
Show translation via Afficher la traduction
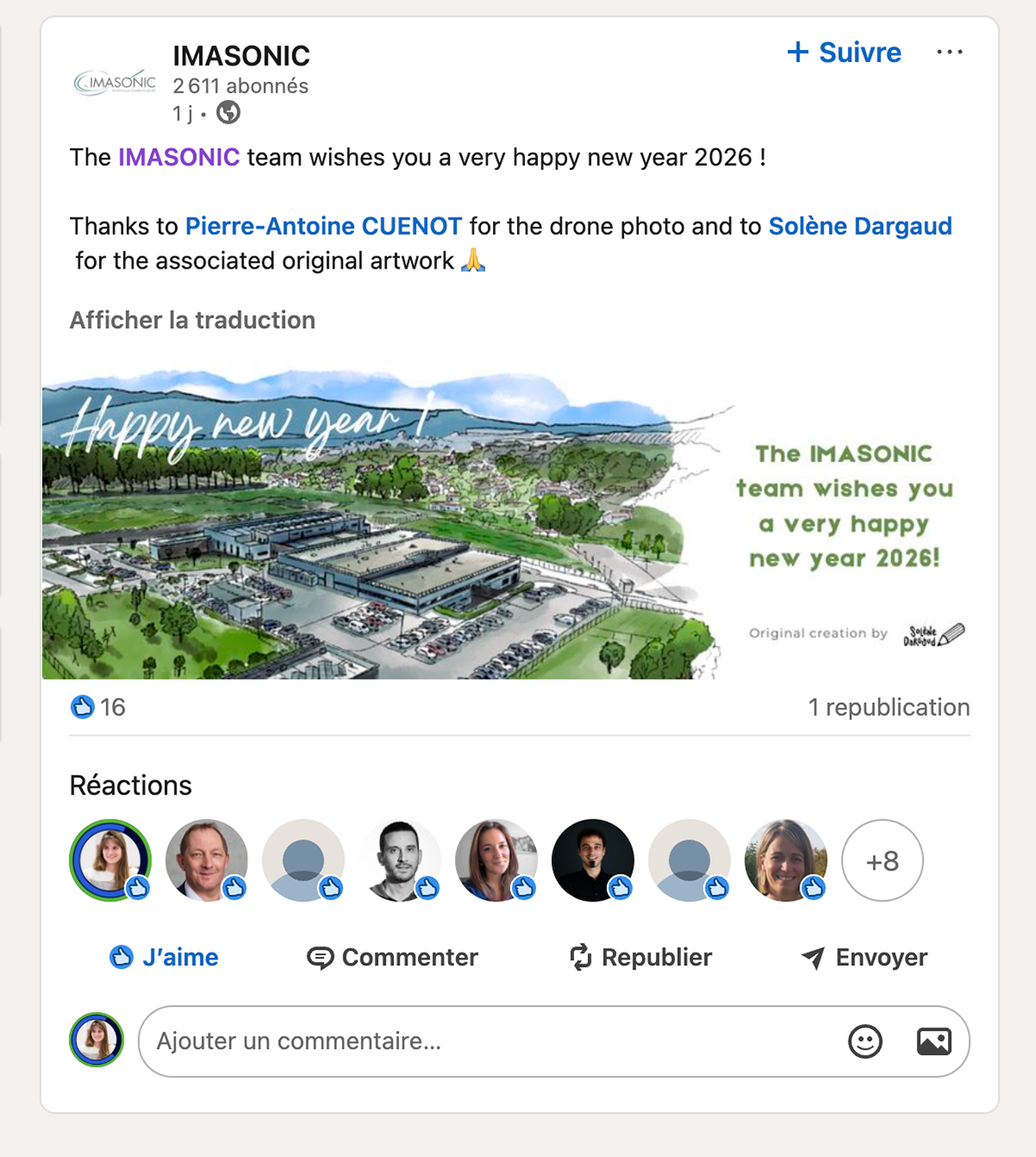pyautogui.click(x=193, y=320)
